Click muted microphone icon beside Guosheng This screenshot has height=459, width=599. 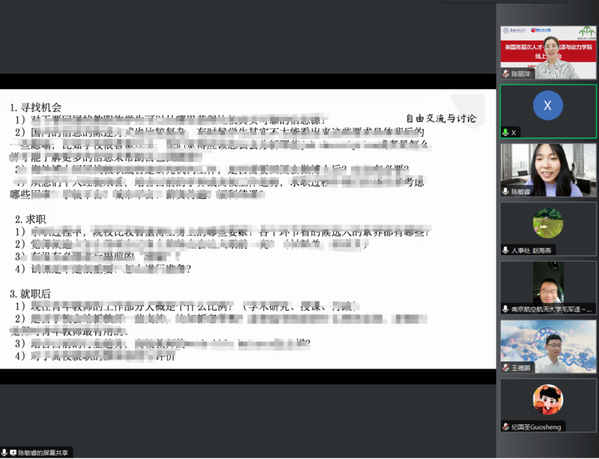(506, 427)
